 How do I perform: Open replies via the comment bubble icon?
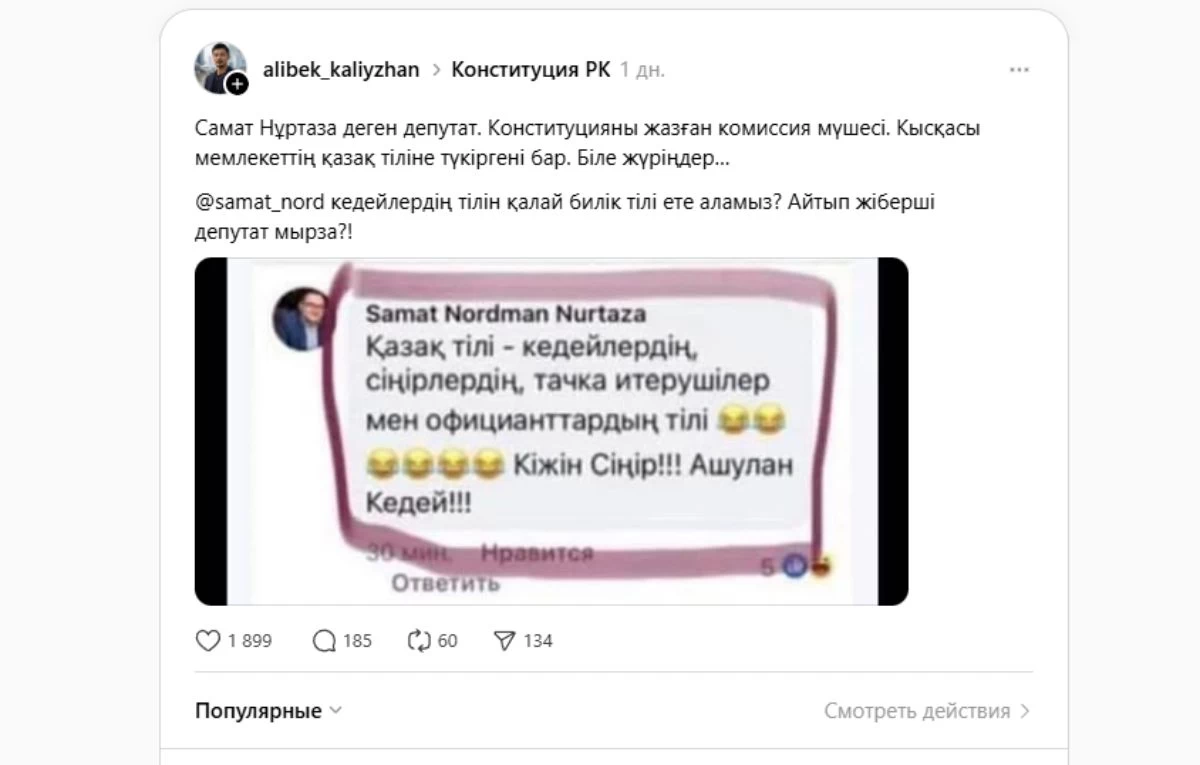(324, 641)
